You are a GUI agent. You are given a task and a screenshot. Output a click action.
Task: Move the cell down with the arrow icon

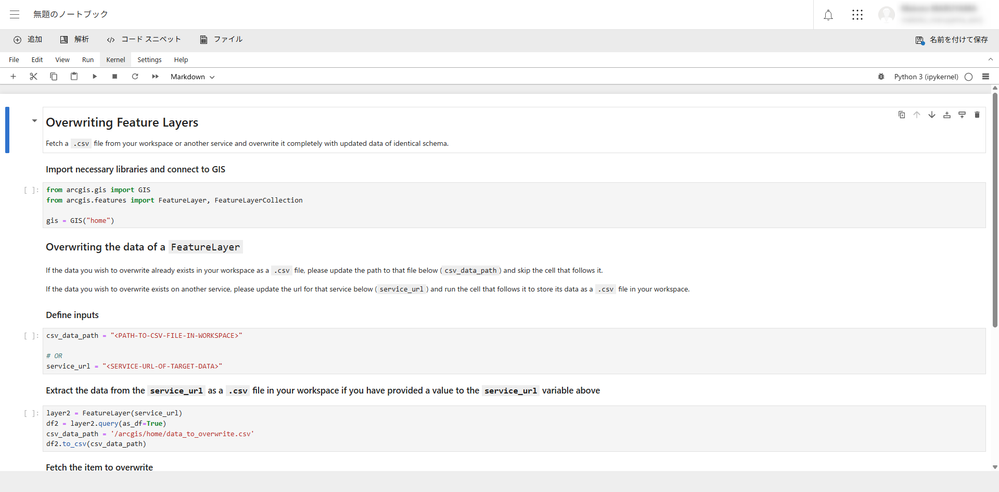pos(931,115)
